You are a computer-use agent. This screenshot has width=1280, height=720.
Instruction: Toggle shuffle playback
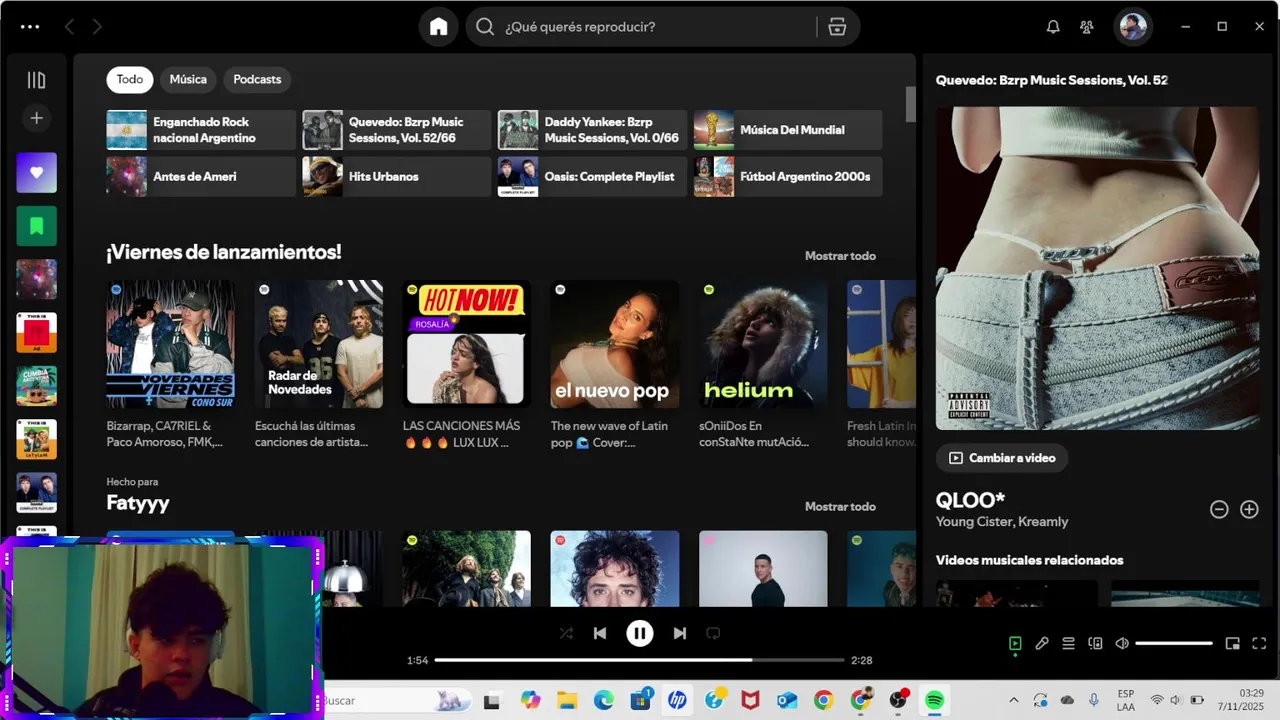click(x=566, y=633)
